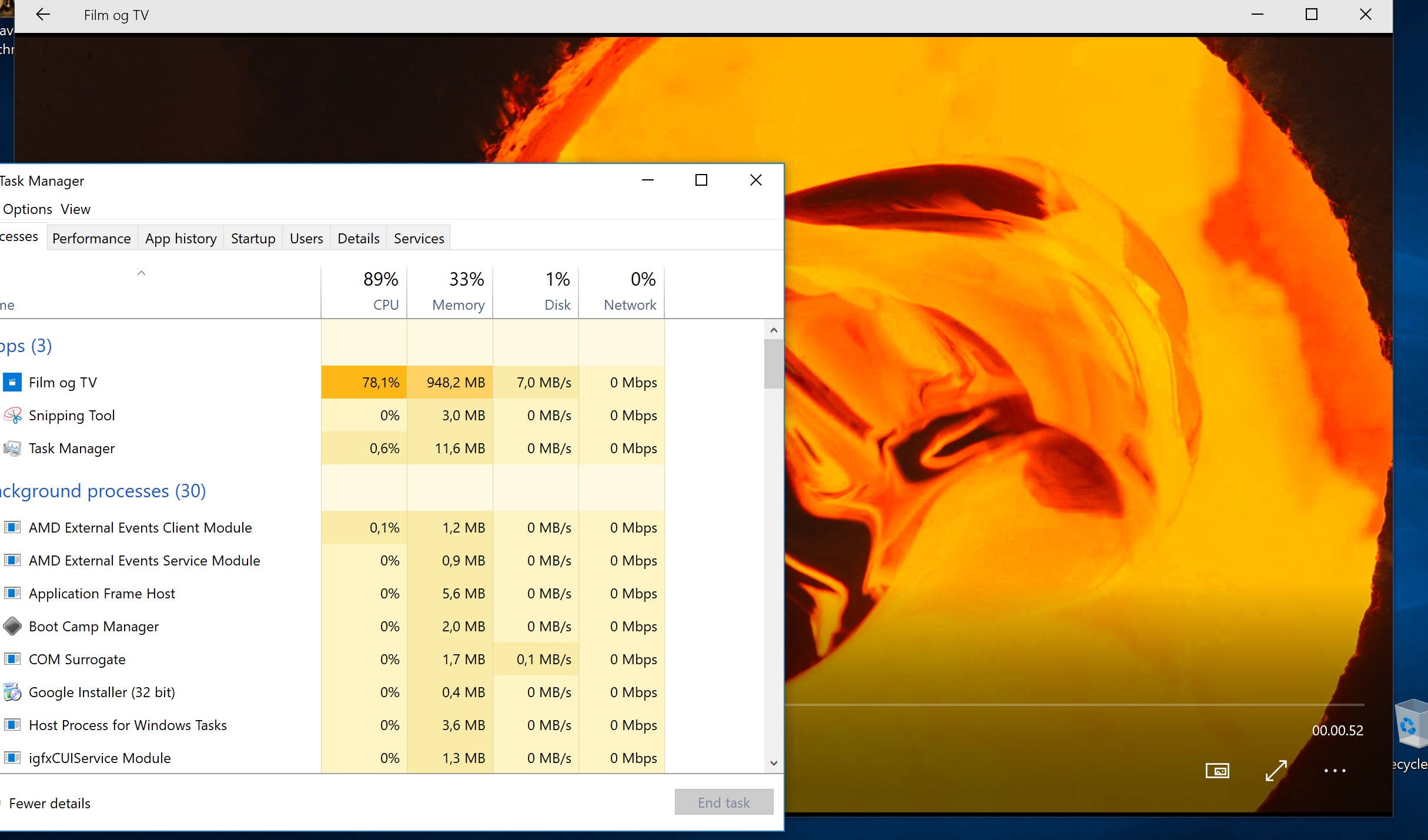Click the Film og TV process icon
This screenshot has width=1428, height=840.
click(x=12, y=383)
